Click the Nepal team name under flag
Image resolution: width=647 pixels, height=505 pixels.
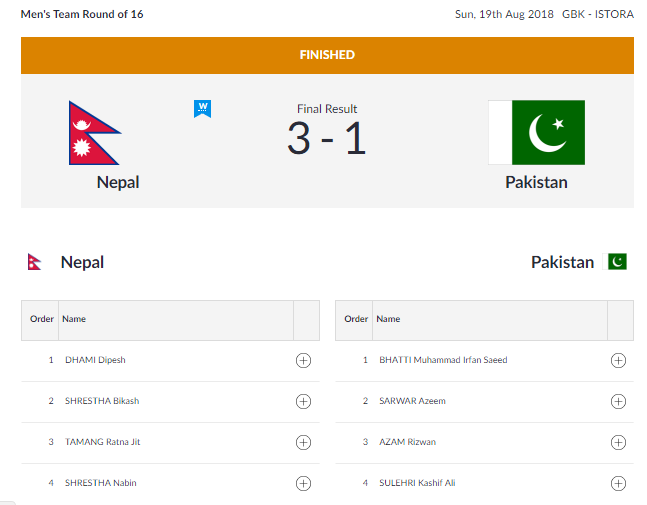pyautogui.click(x=118, y=182)
